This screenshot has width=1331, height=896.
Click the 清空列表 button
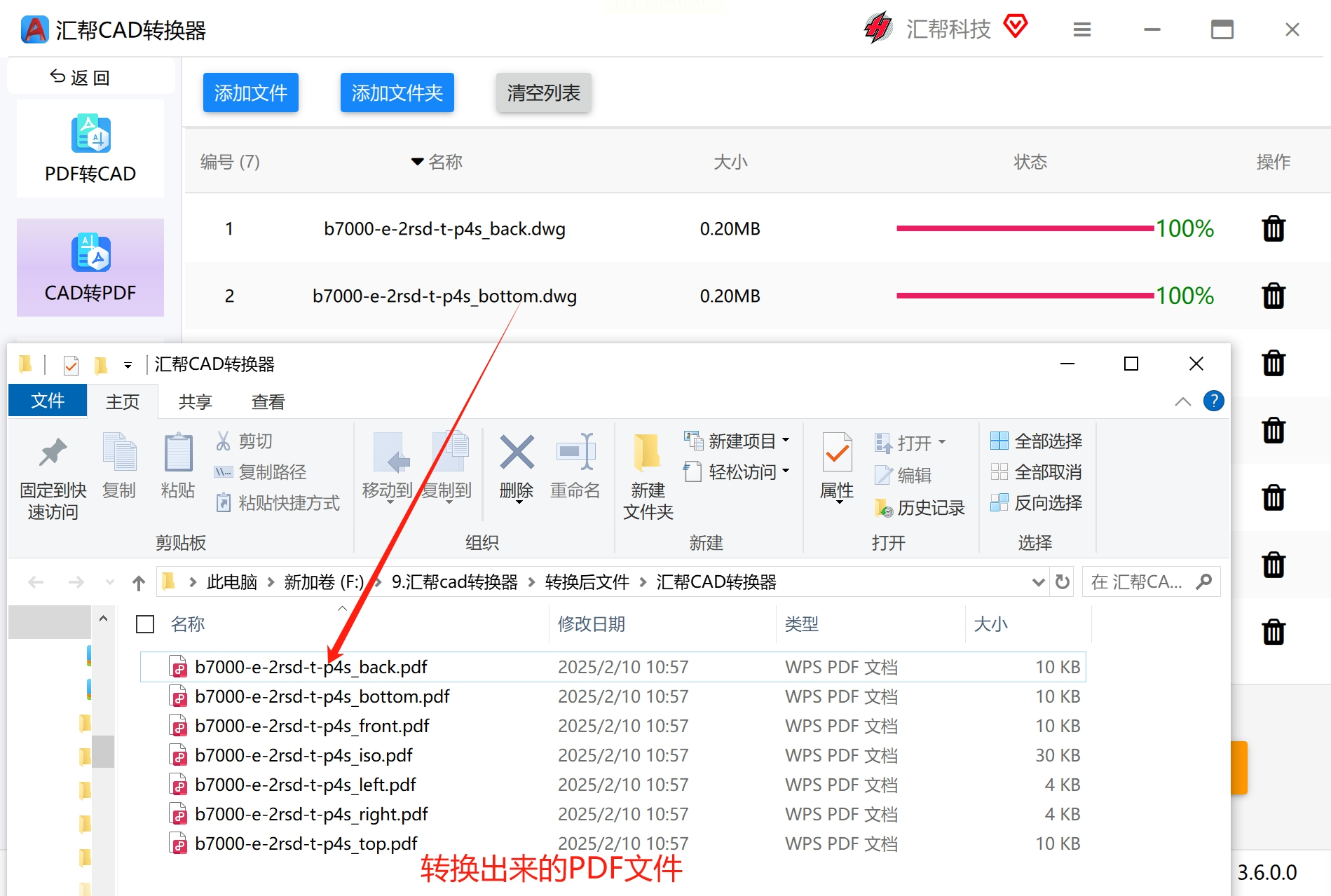click(544, 92)
